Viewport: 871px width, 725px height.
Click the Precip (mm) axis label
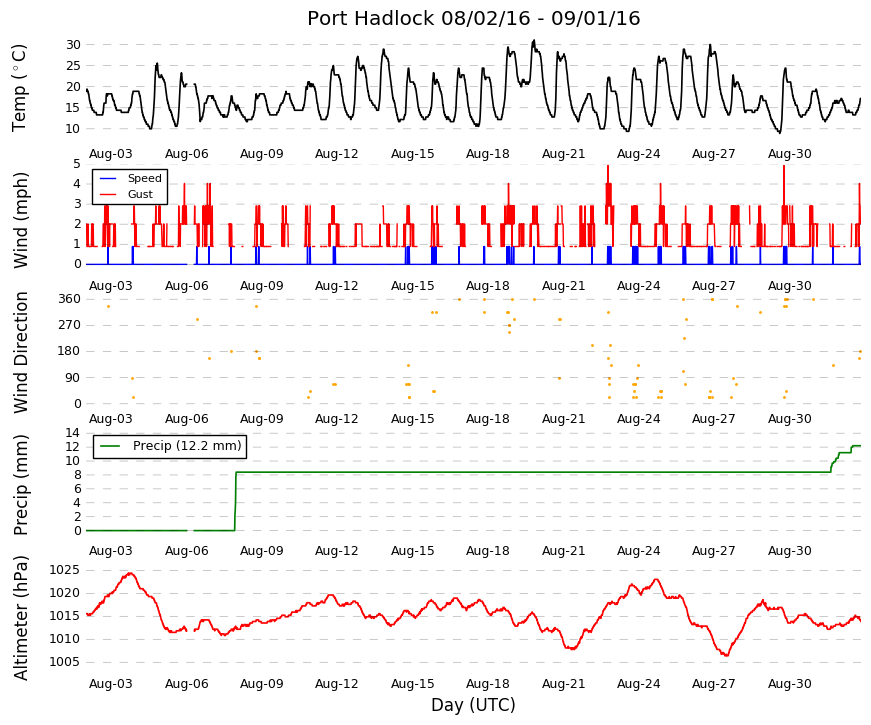(20, 484)
